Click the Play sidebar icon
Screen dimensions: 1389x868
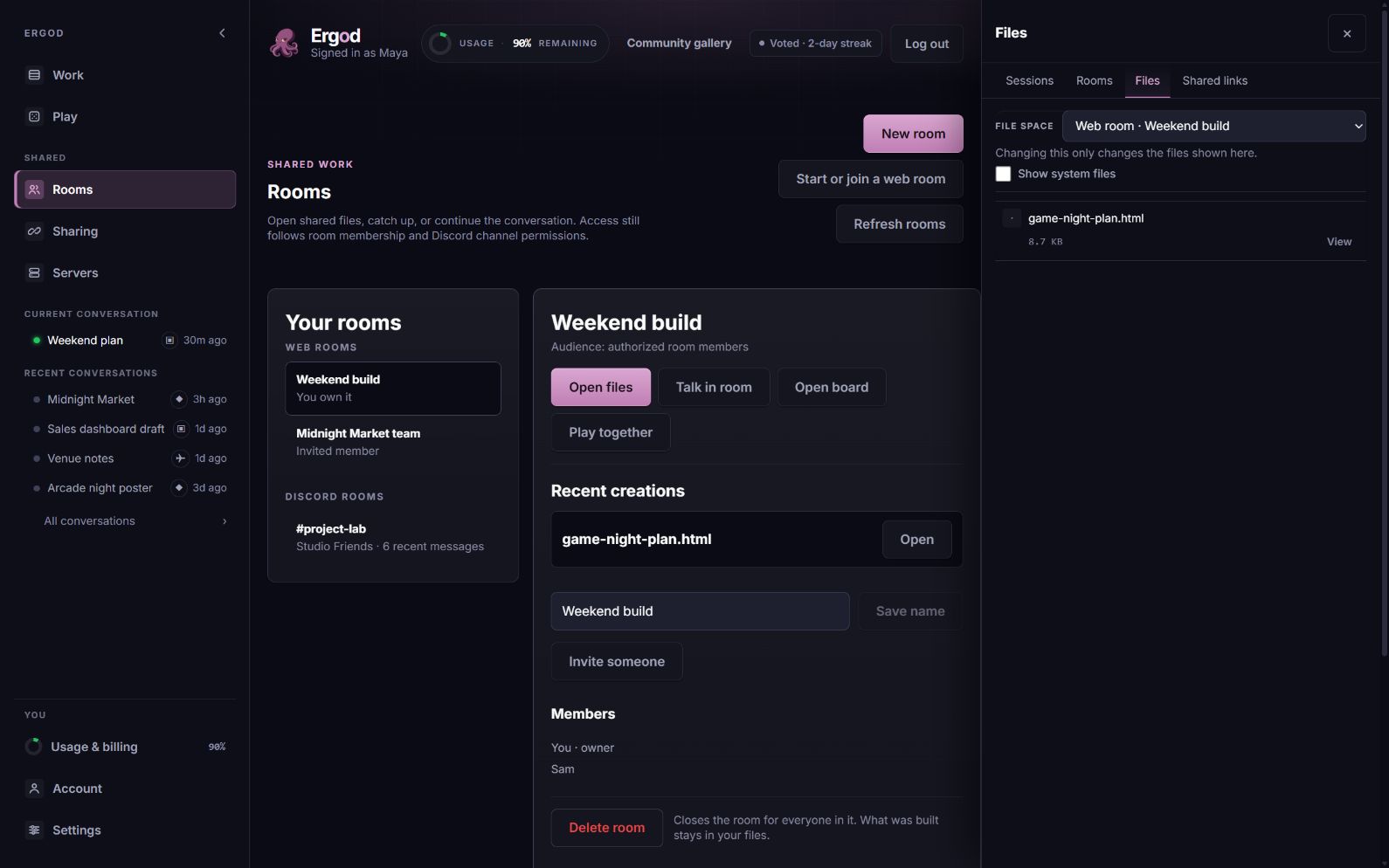click(x=34, y=117)
